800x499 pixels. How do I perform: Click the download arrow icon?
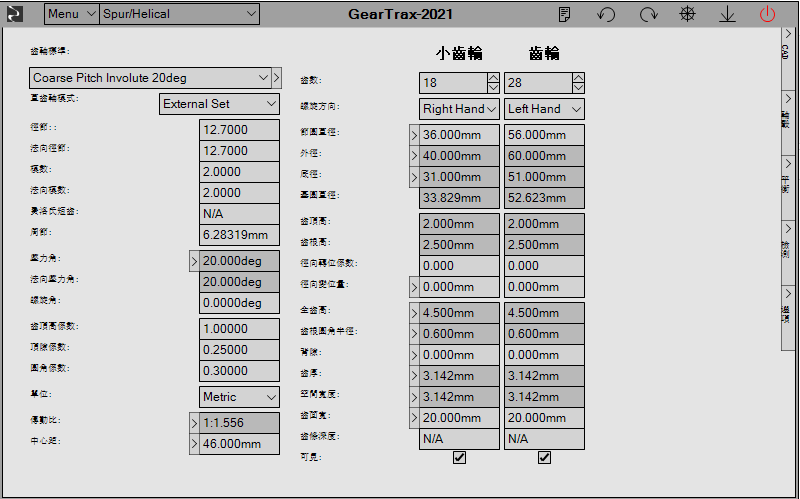tap(727, 15)
